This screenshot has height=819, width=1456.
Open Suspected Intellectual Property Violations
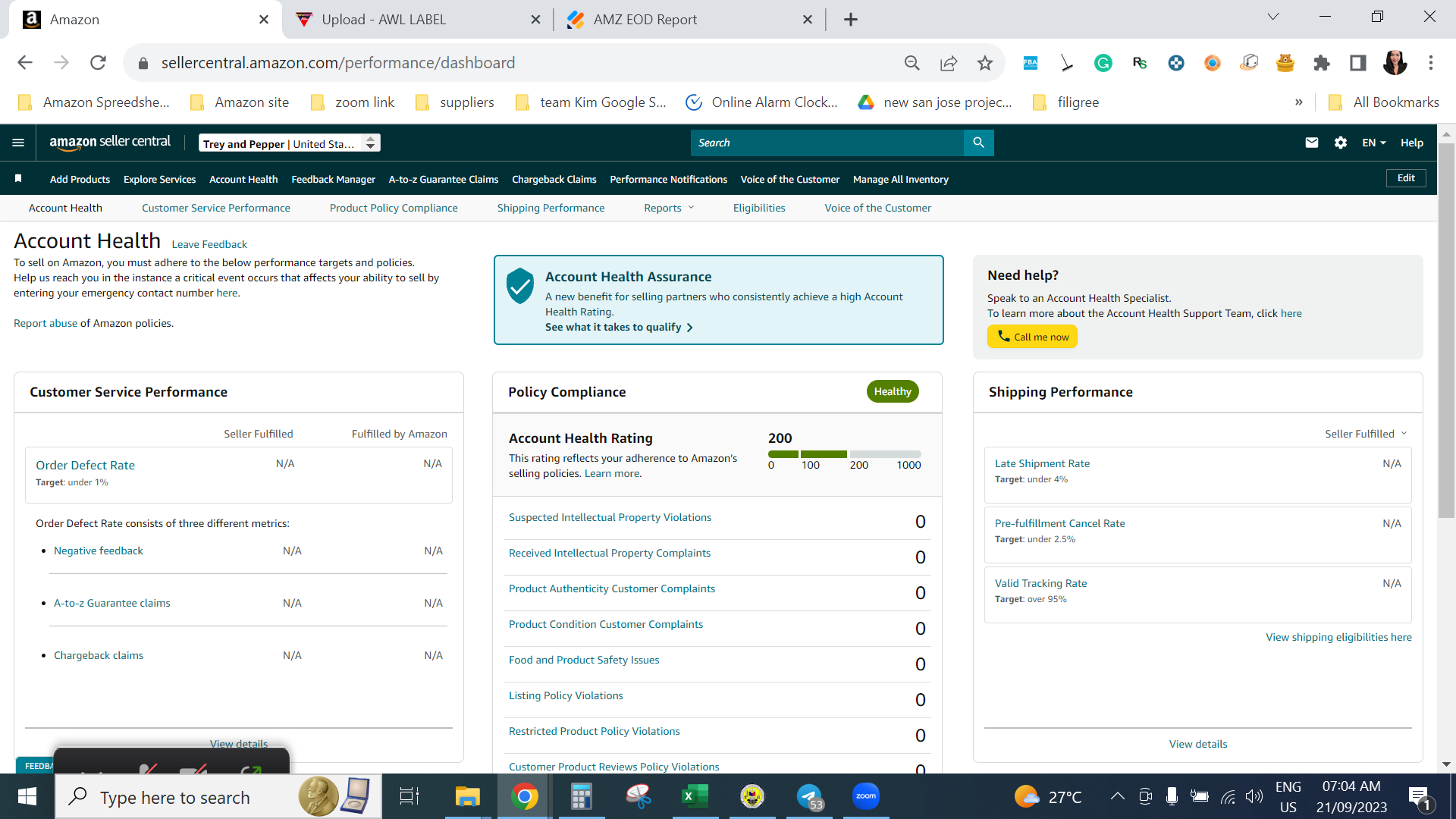[610, 517]
